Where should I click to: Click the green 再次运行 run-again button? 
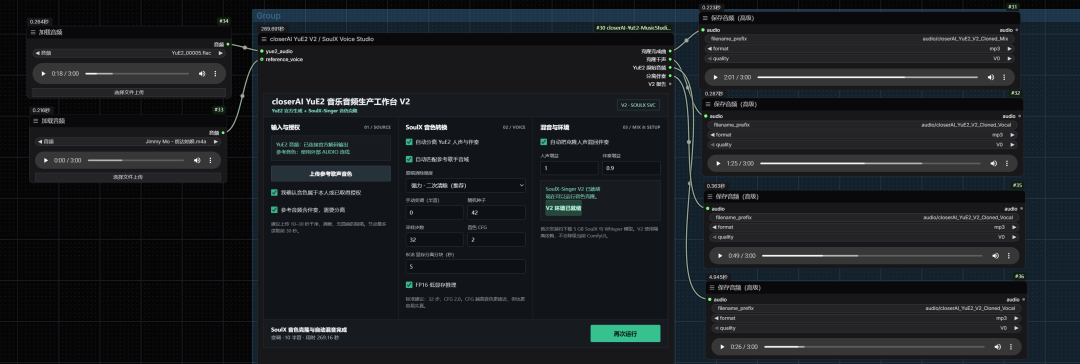pos(625,334)
